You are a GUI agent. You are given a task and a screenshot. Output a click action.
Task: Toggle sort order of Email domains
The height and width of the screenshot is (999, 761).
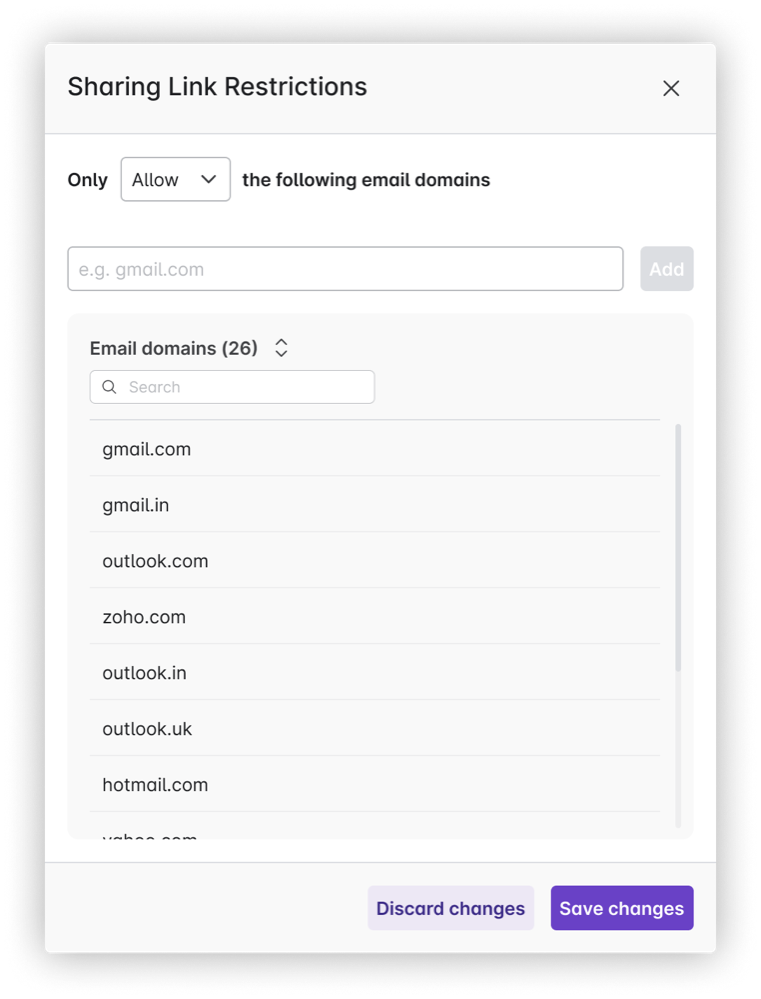tap(282, 348)
